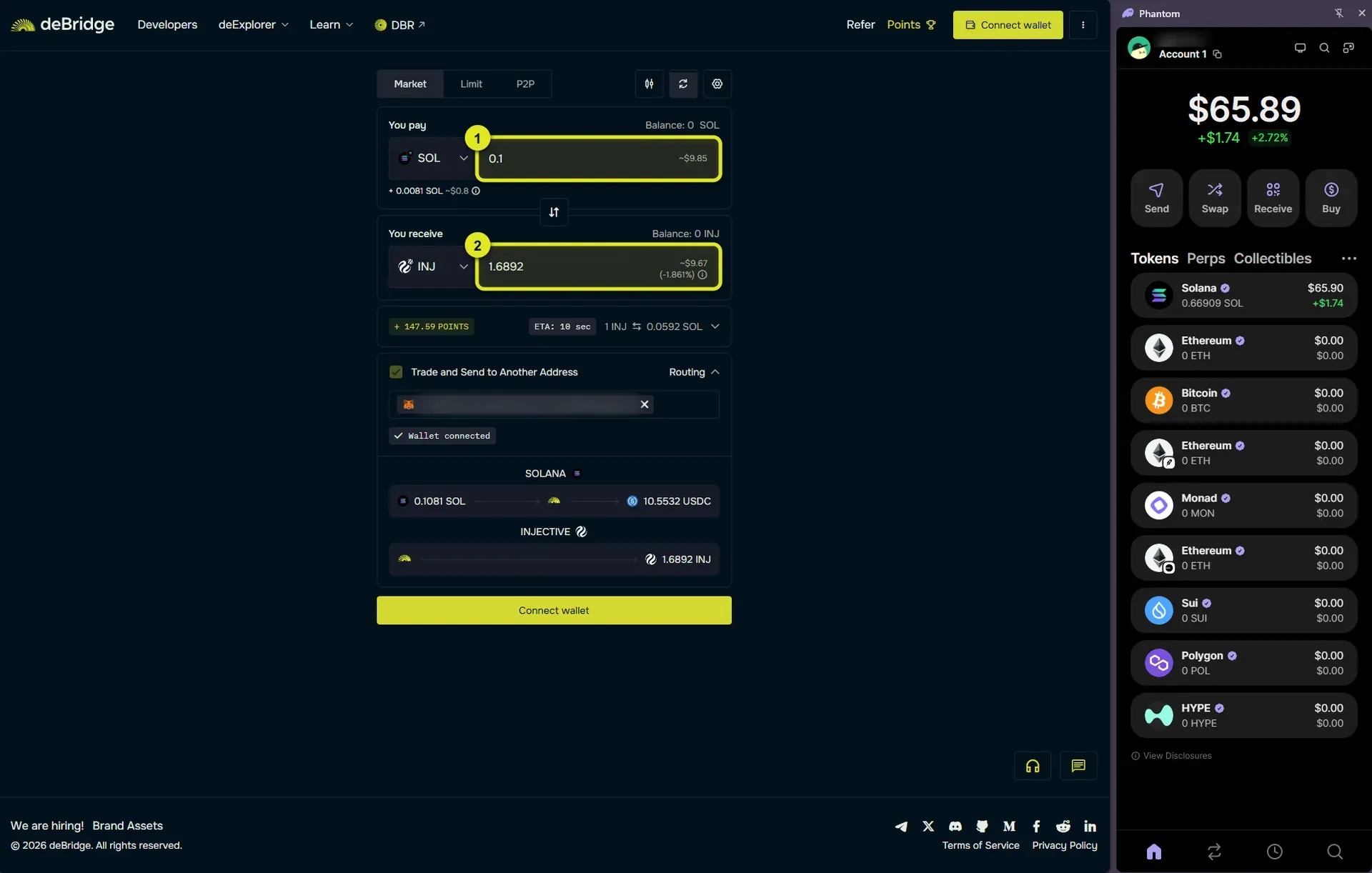Viewport: 1372px width, 873px height.
Task: Open Solana token row in Phantom
Action: pyautogui.click(x=1243, y=296)
